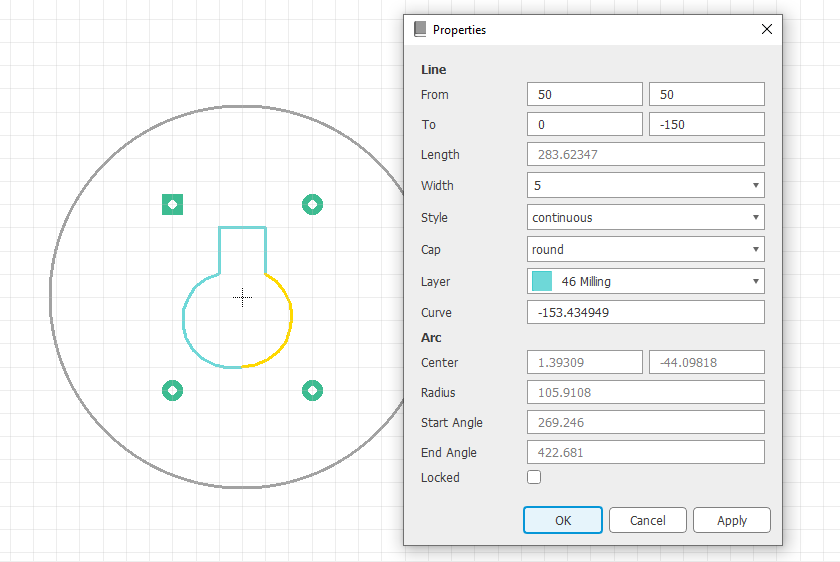Click the Start Angle field
This screenshot has height=562, width=840.
(x=646, y=422)
